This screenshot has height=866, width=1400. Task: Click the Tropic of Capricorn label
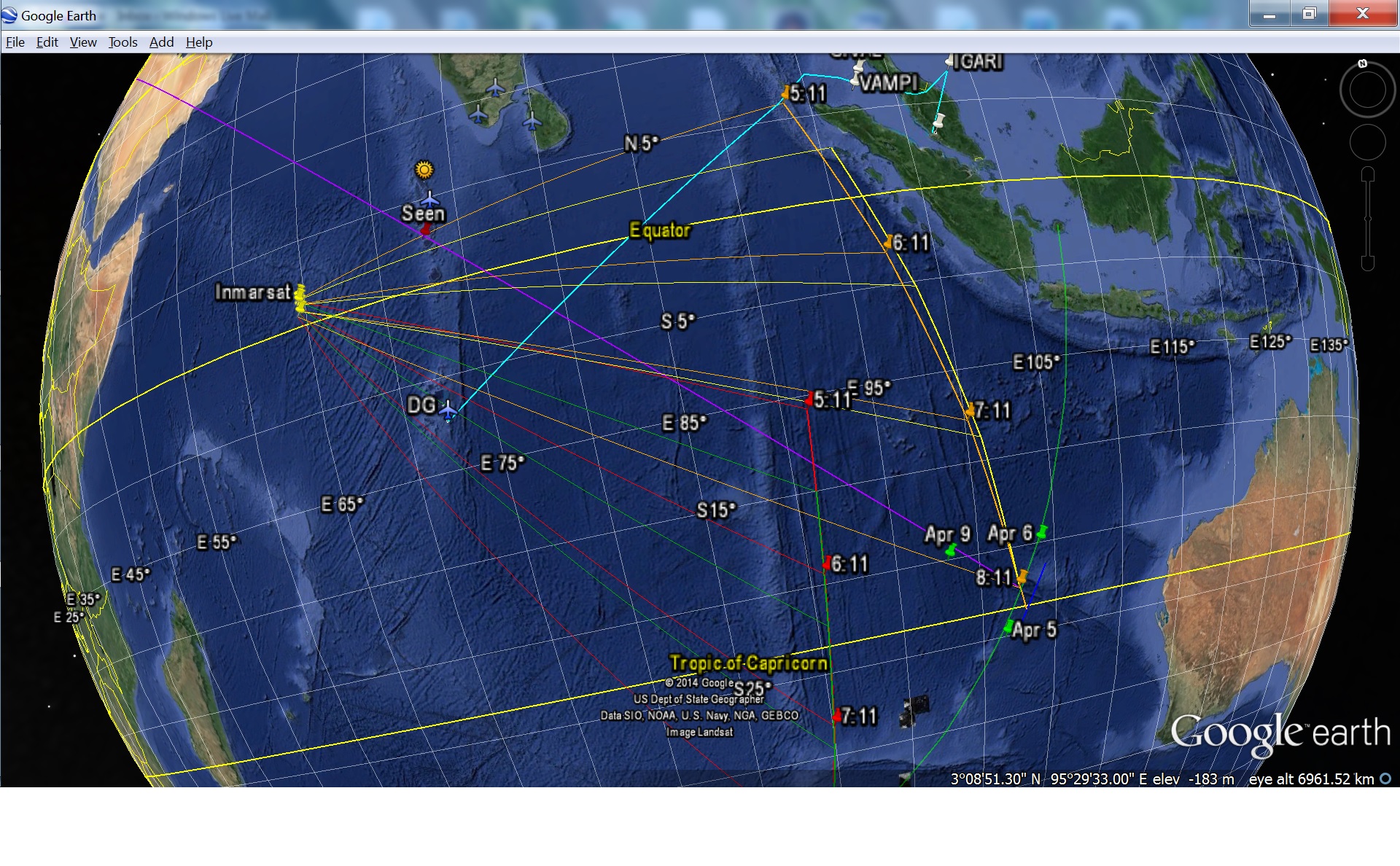pos(748,663)
